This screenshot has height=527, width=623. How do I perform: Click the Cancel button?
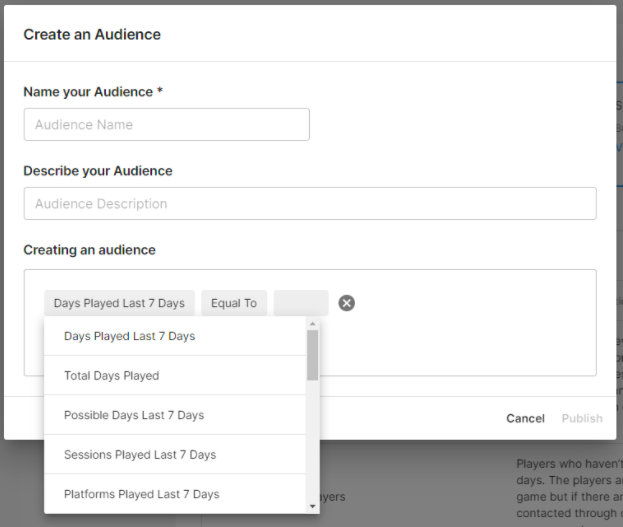[525, 418]
